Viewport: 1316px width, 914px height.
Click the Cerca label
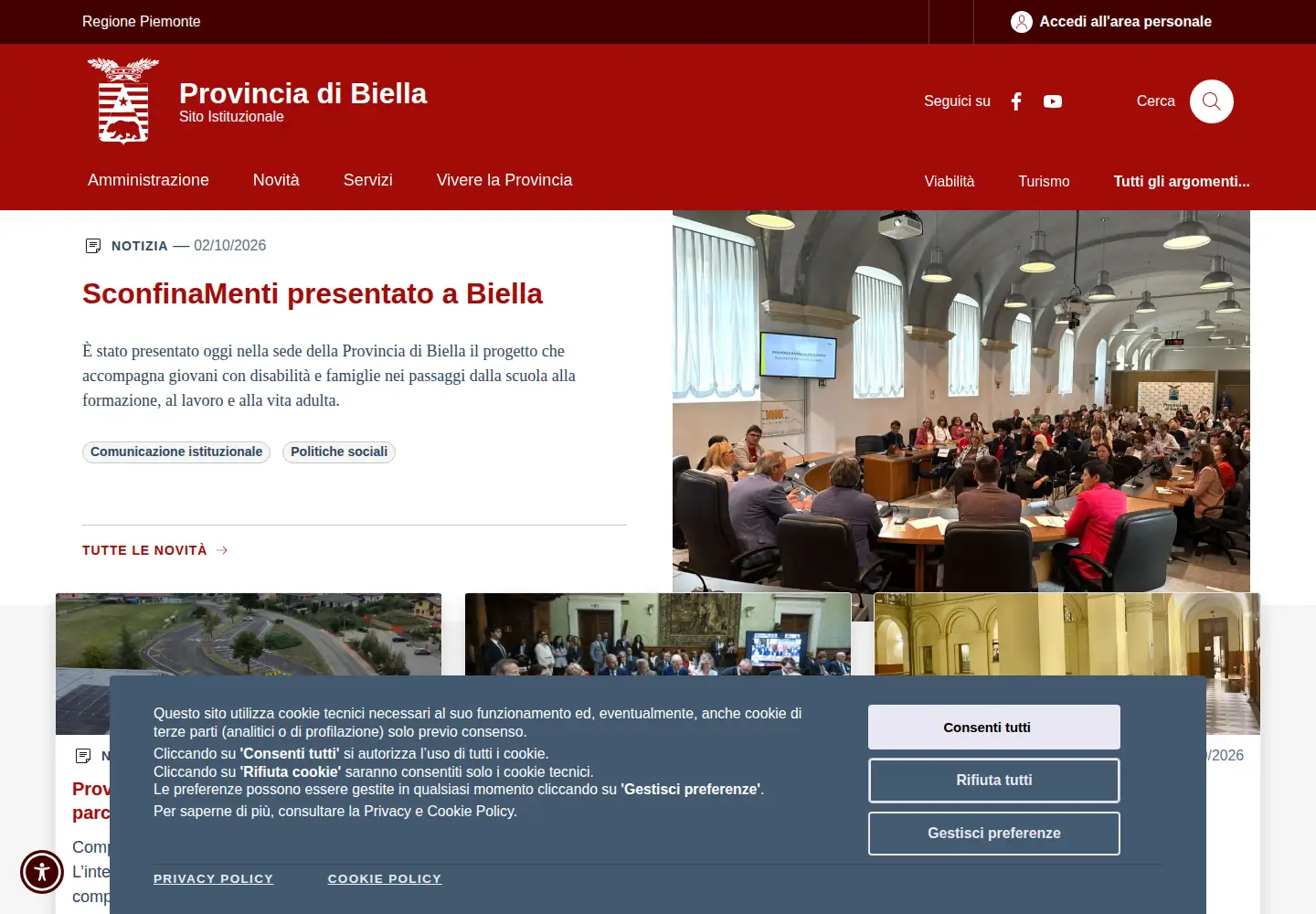1155,101
